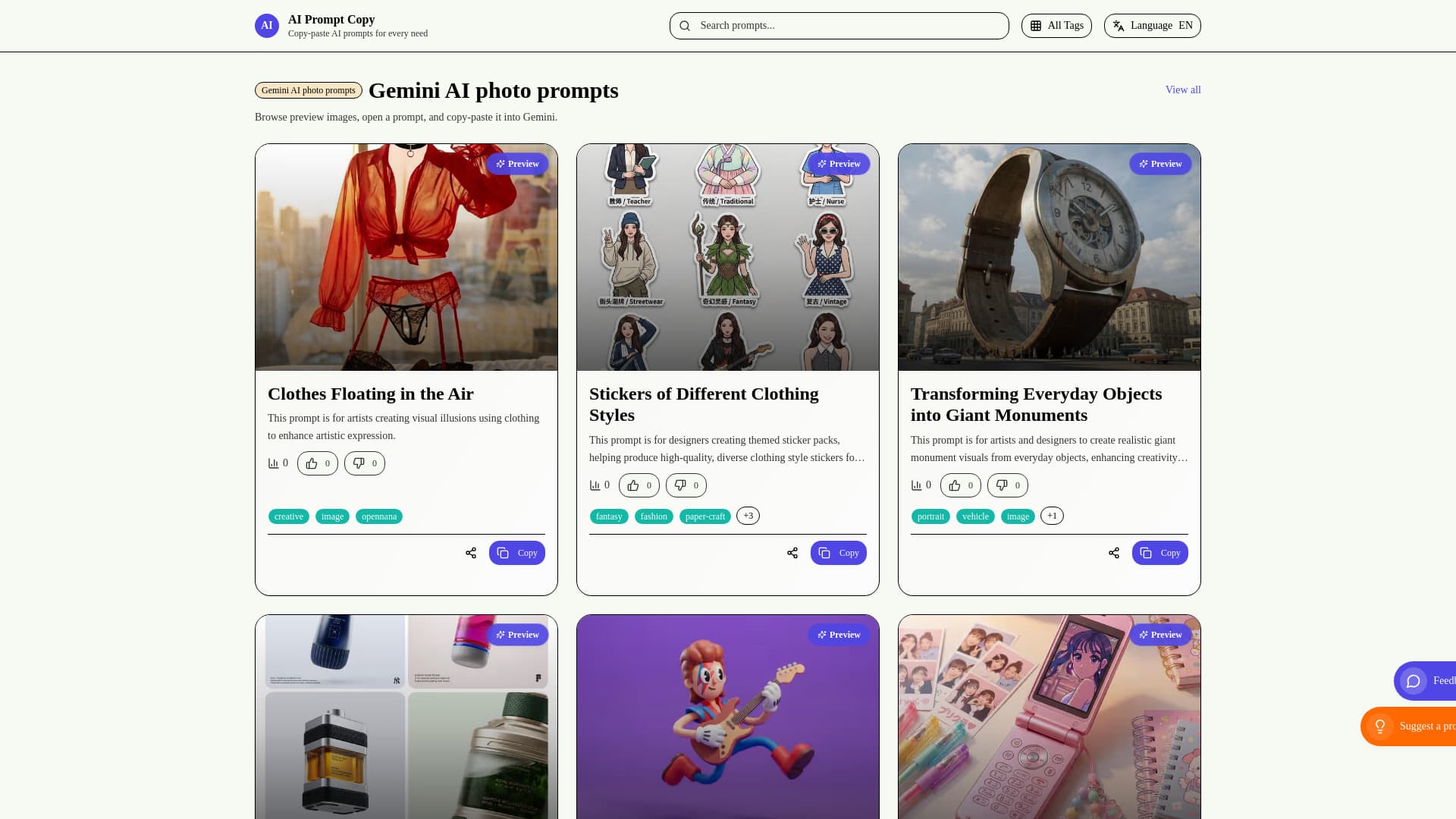This screenshot has height=819, width=1456.
Task: Toggle the thumbs-up vote on Clothes Floating
Action: (316, 463)
